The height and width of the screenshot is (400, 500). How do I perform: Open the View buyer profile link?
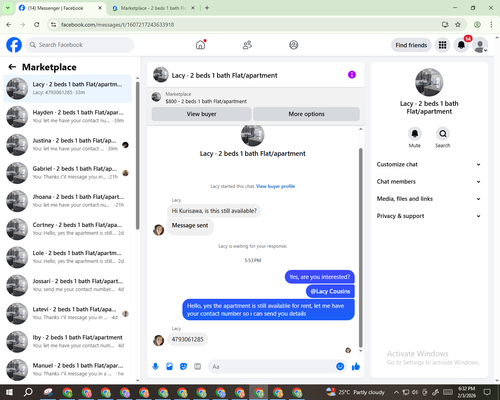coord(275,186)
